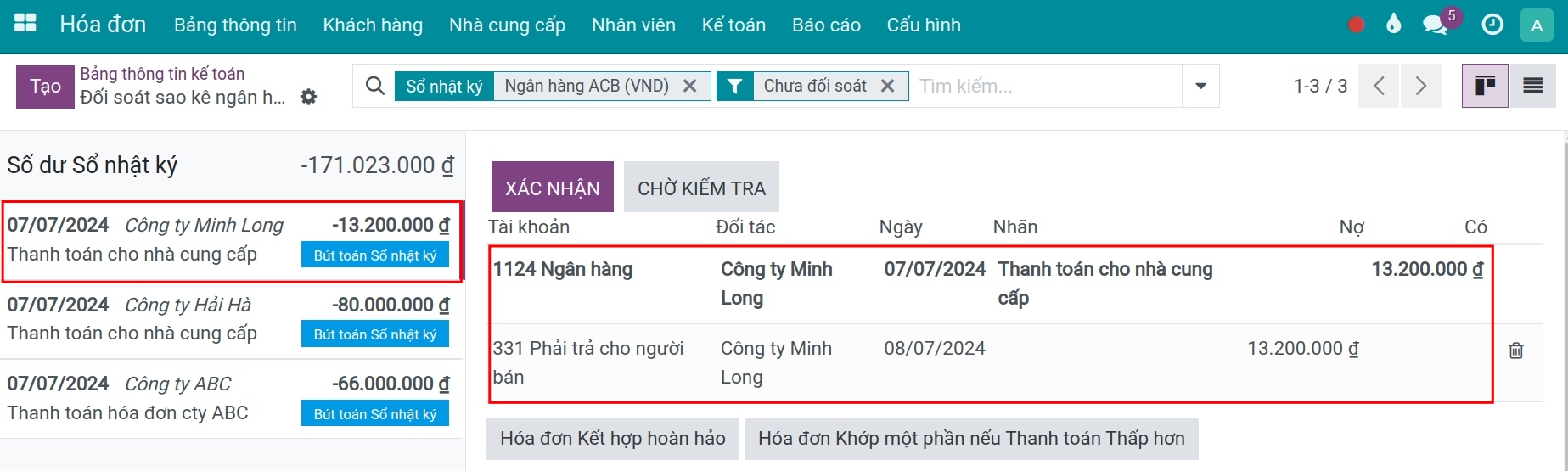Click amount -66.000.000 ₫
The image size is (1568, 471).
391,384
